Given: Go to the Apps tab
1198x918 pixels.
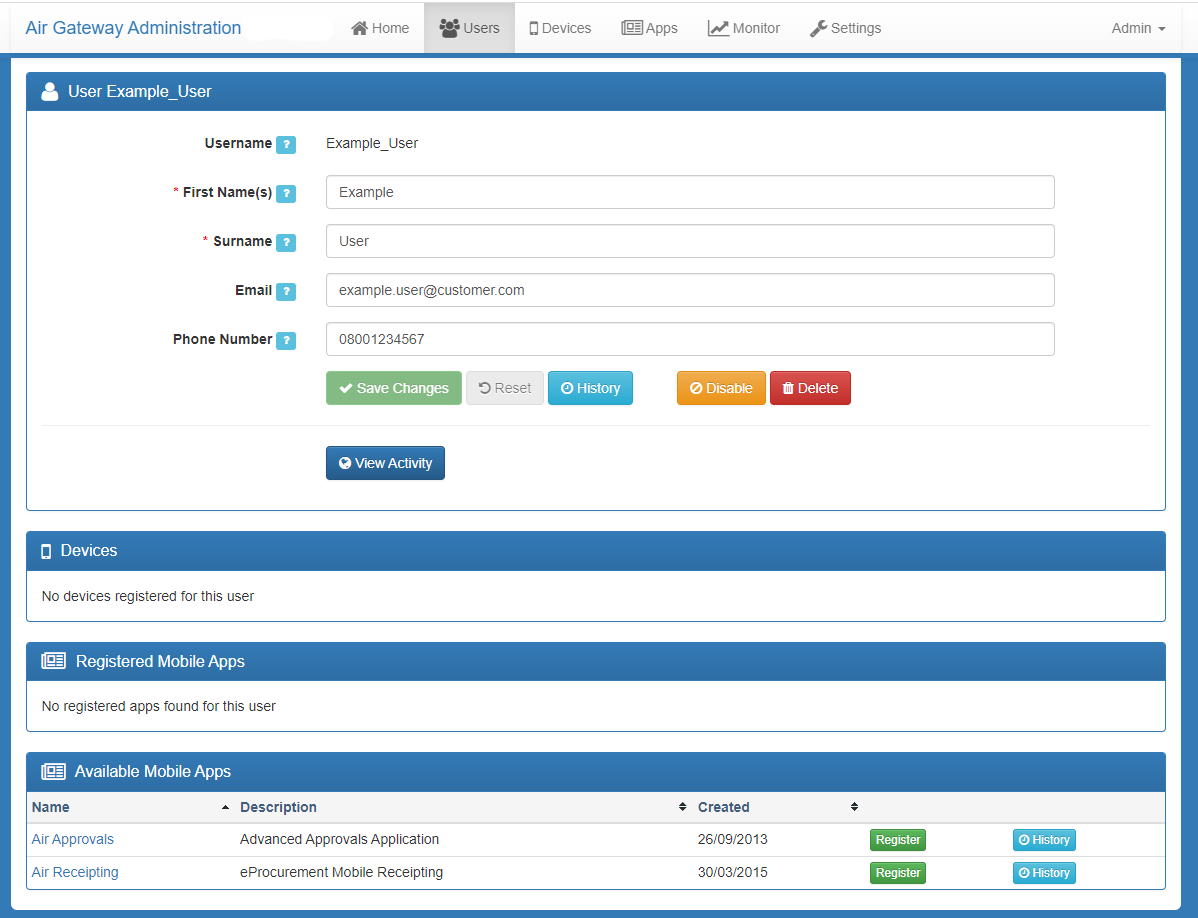Looking at the screenshot, I should 649,28.
